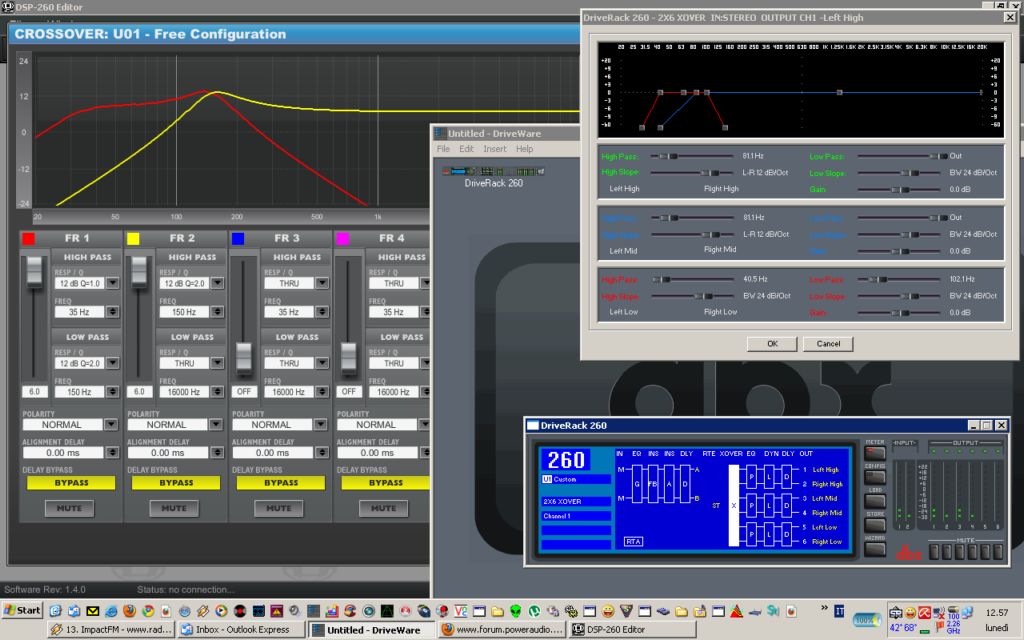This screenshot has height=640, width=1024.
Task: Click the RTA box in DriveRack 260 display
Action: pos(633,541)
